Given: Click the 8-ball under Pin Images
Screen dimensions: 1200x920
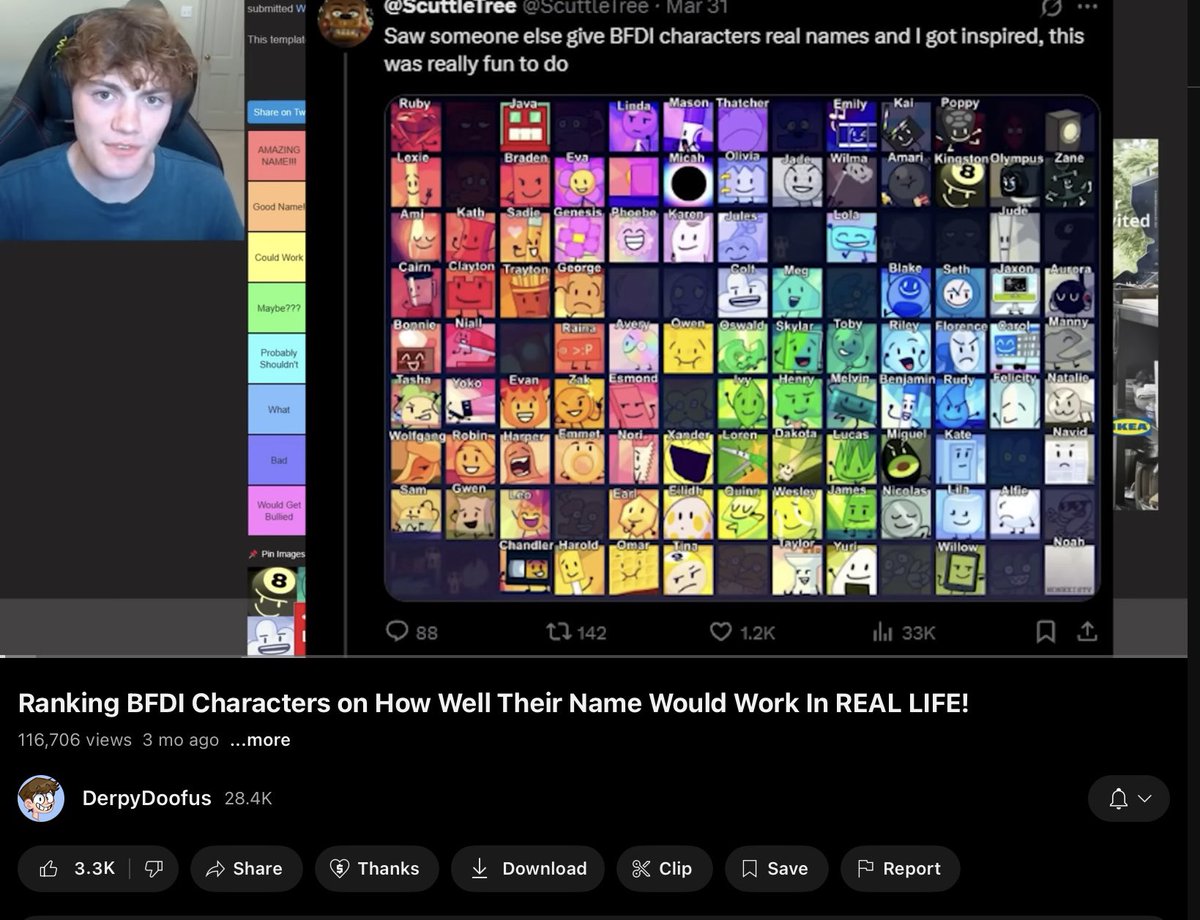Looking at the screenshot, I should (272, 590).
